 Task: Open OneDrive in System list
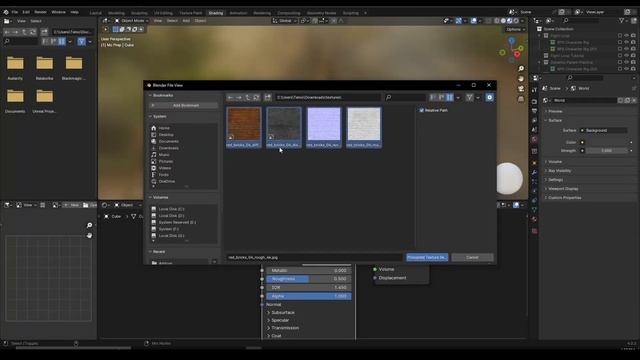tap(167, 181)
